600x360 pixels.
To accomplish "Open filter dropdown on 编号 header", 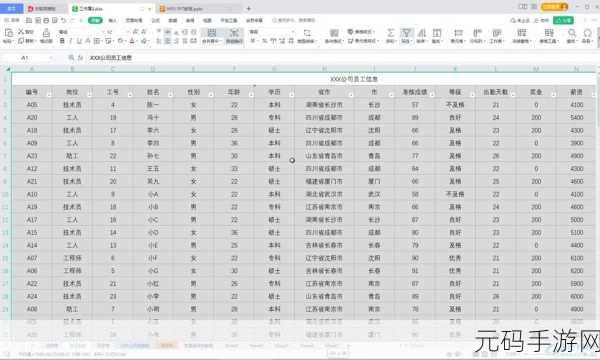I will (x=49, y=94).
